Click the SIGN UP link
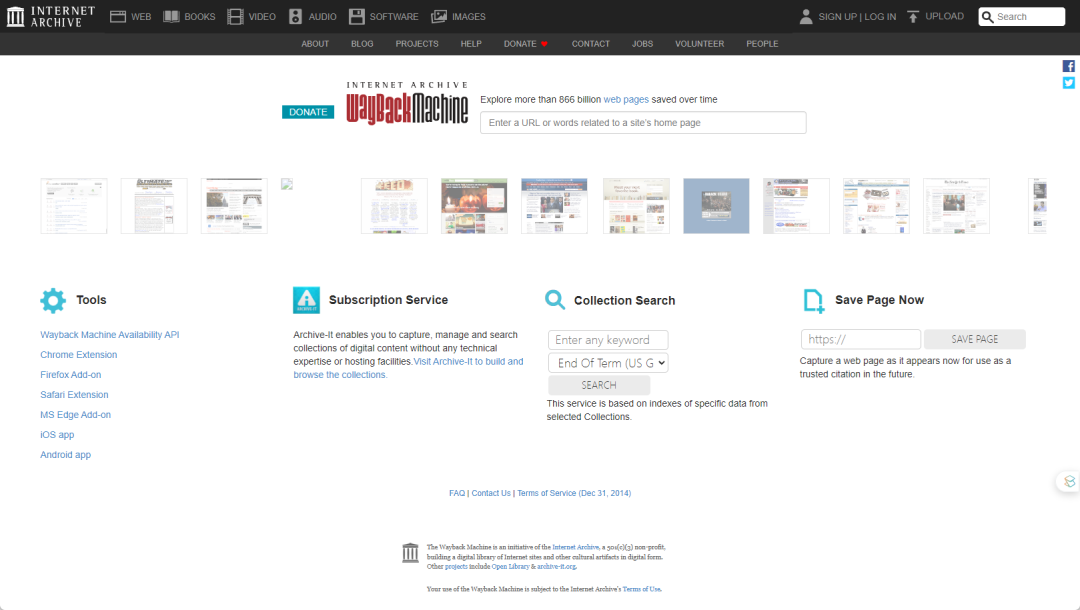Image resolution: width=1080 pixels, height=610 pixels. pos(838,17)
